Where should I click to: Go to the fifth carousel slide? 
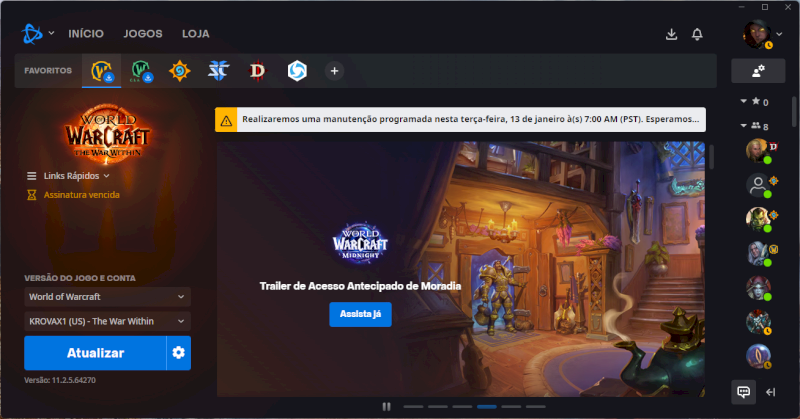point(511,407)
